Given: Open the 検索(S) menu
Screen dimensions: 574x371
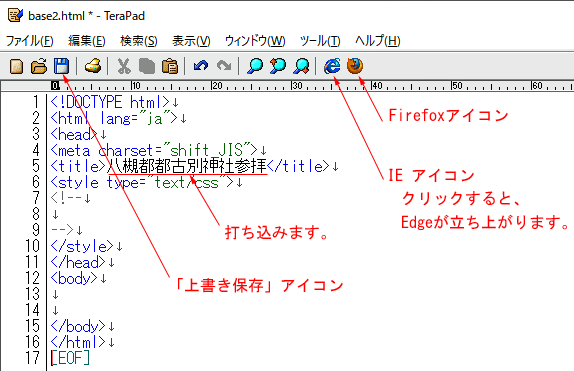Looking at the screenshot, I should coord(139,41).
